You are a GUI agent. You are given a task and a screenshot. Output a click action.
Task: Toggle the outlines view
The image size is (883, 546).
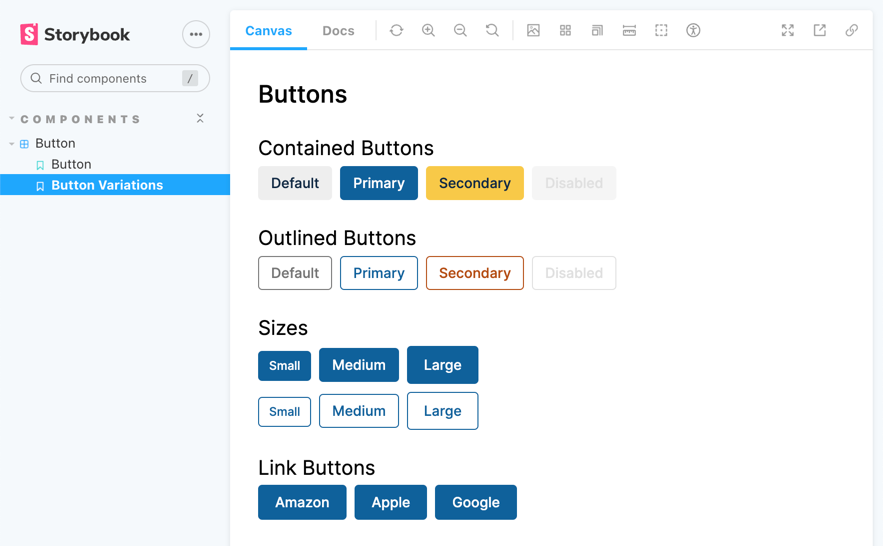pos(661,31)
